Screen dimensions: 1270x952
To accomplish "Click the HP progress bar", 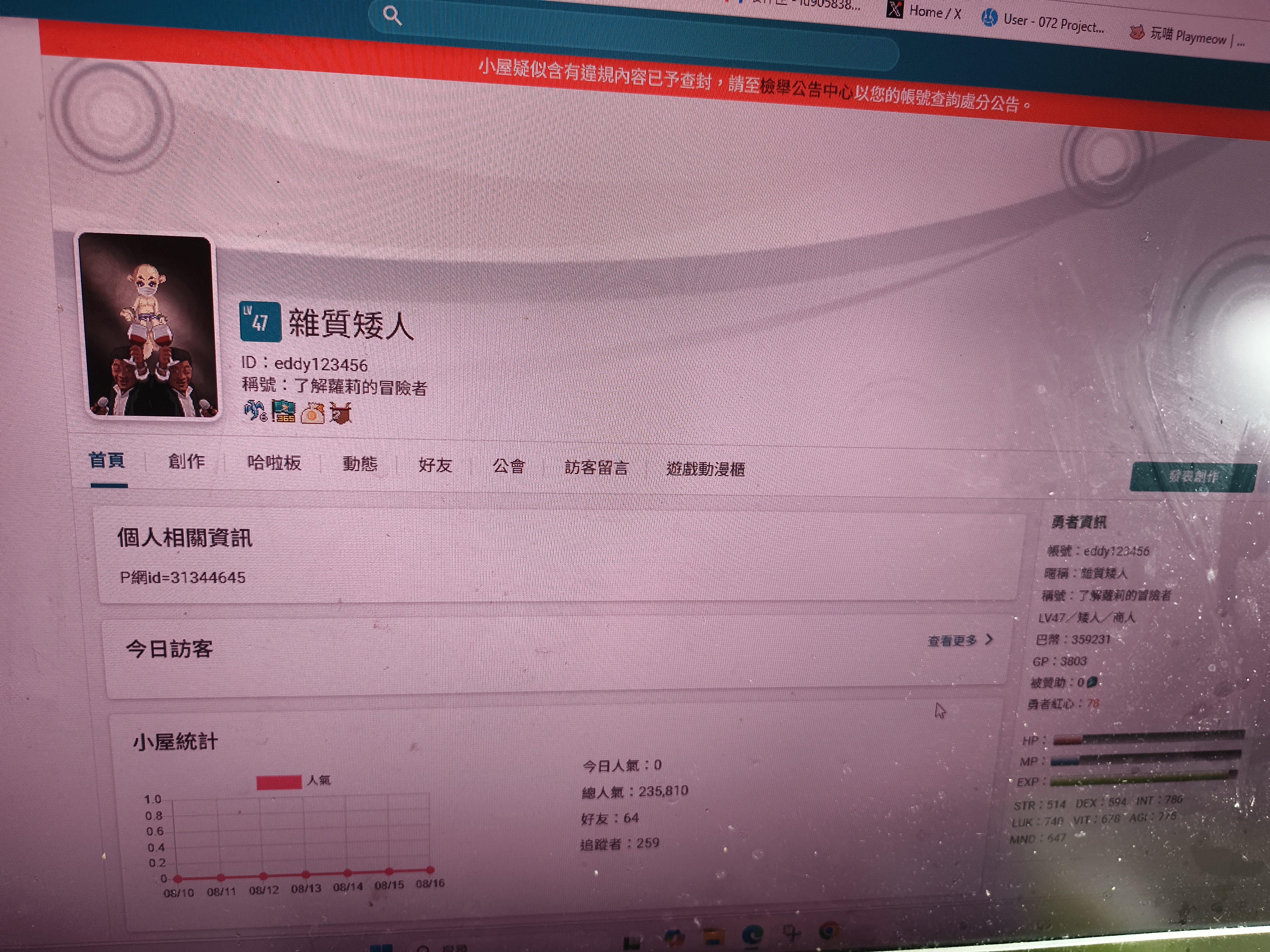I will point(1148,737).
